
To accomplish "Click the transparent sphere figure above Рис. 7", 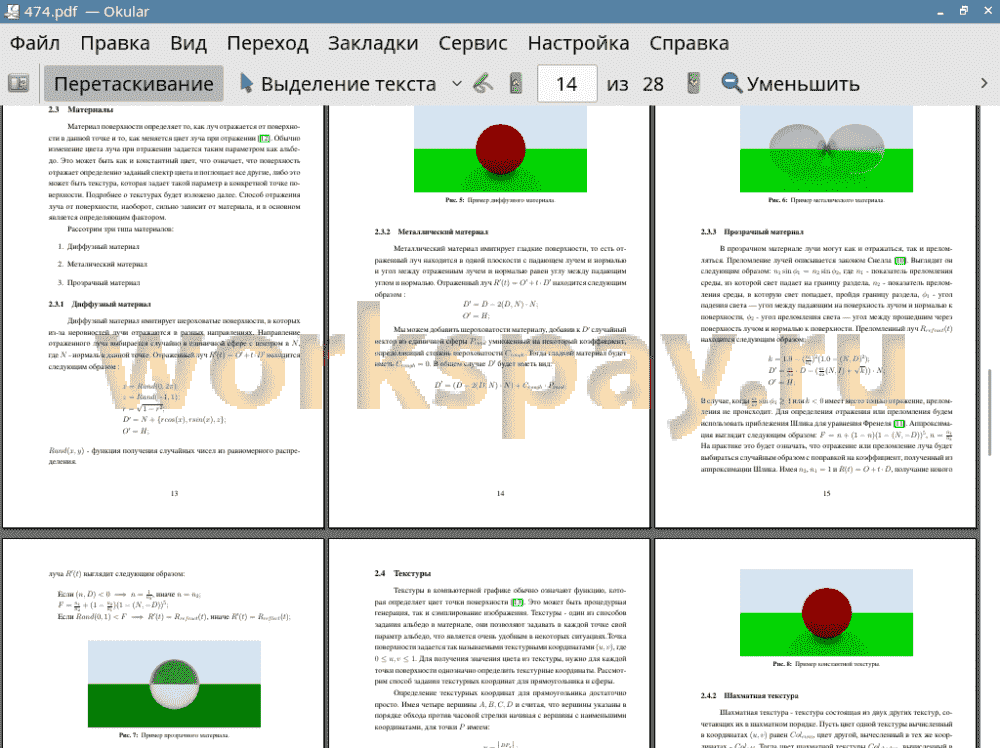I will click(x=174, y=684).
